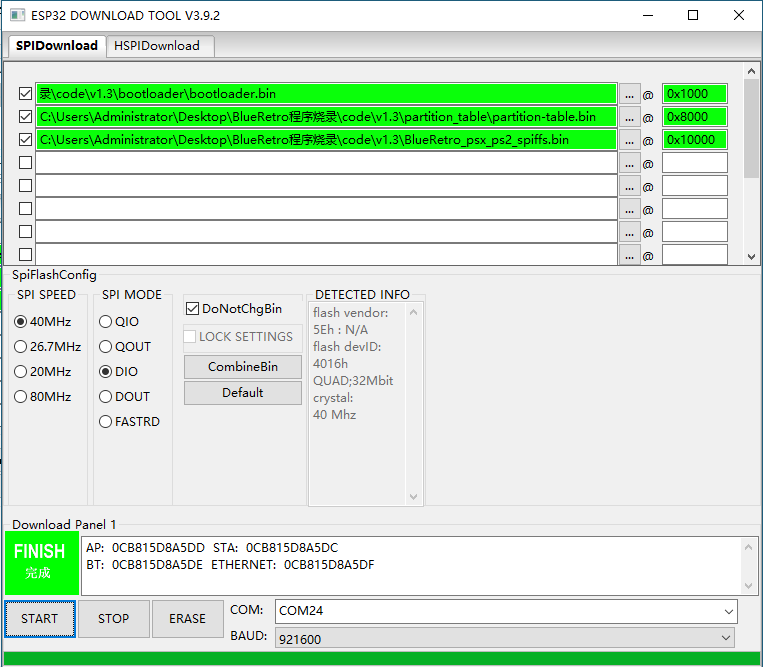The image size is (763, 667).
Task: Select 80MHz SPI speed
Action: click(21, 397)
